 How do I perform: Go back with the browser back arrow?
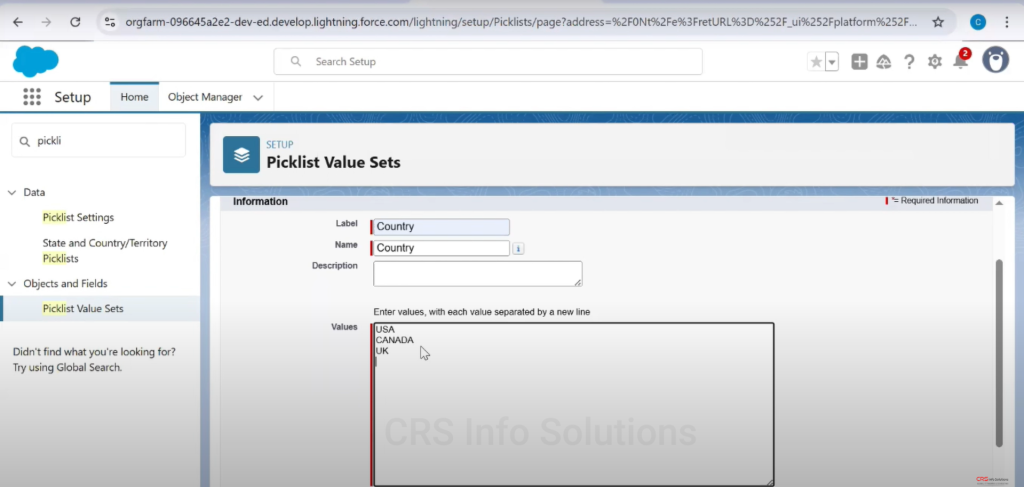[18, 22]
